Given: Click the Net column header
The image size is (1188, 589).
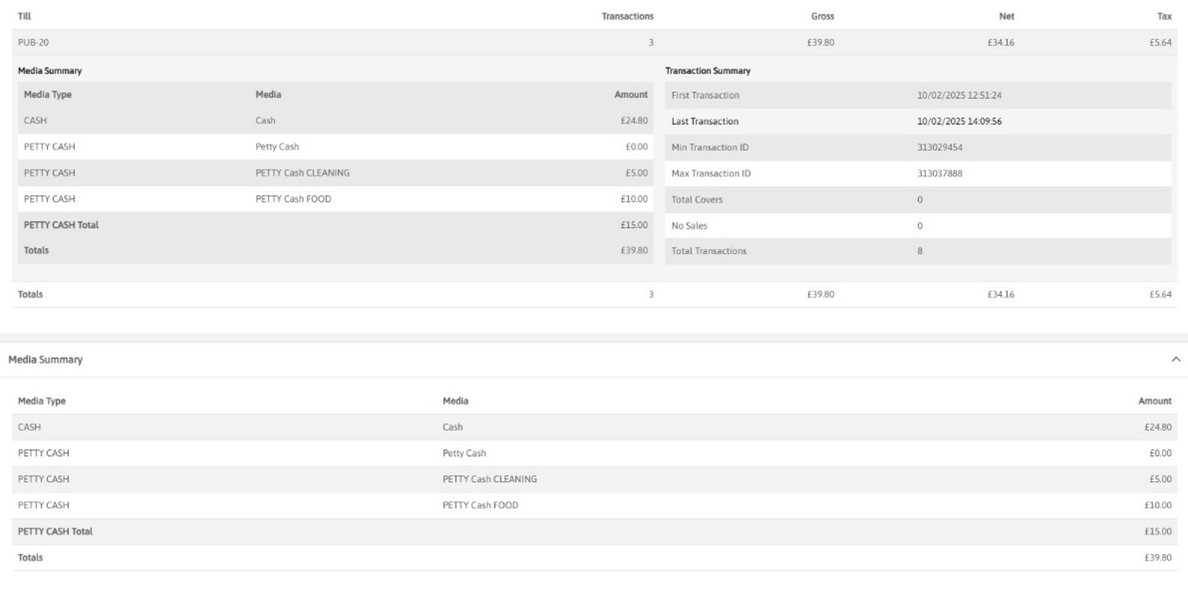Looking at the screenshot, I should pos(1006,16).
